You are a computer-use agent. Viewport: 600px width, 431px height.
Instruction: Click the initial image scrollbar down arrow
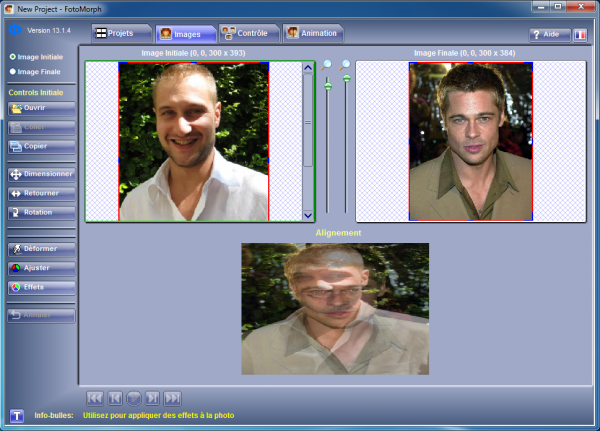[308, 215]
